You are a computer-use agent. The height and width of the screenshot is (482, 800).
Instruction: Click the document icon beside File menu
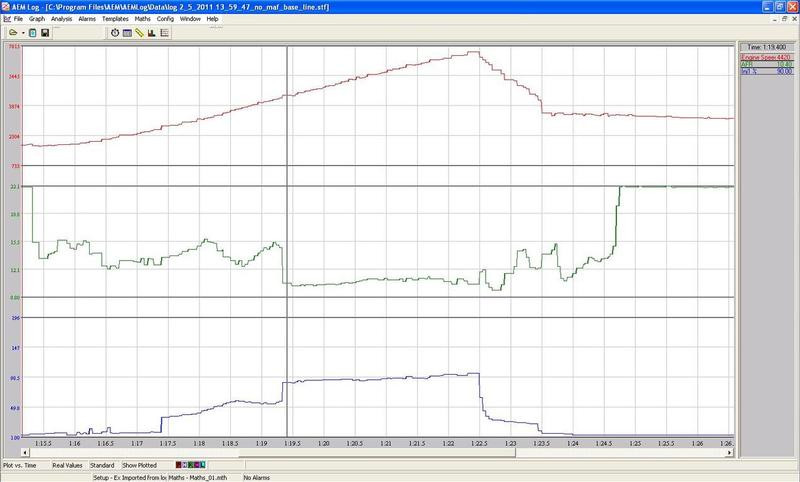coord(7,19)
